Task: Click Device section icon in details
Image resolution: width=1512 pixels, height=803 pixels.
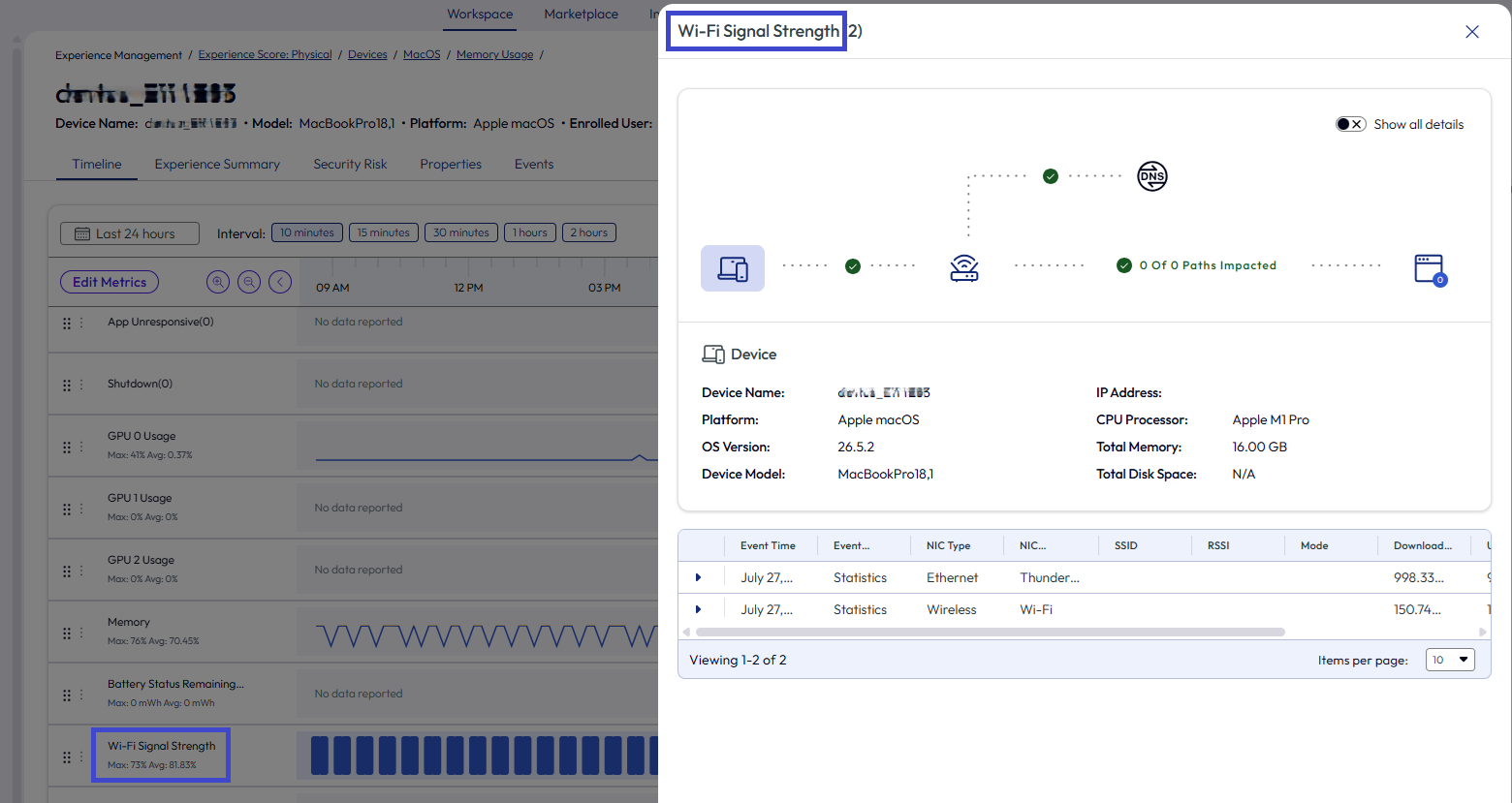Action: 713,355
